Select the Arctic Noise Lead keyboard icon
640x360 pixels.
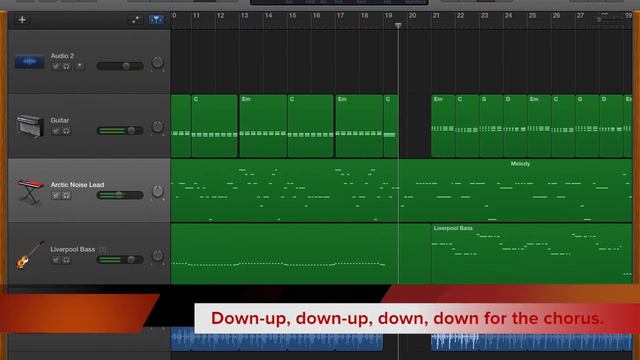30,191
